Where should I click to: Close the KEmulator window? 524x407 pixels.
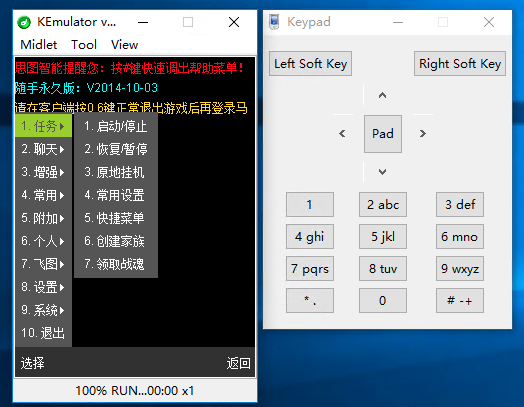234,22
